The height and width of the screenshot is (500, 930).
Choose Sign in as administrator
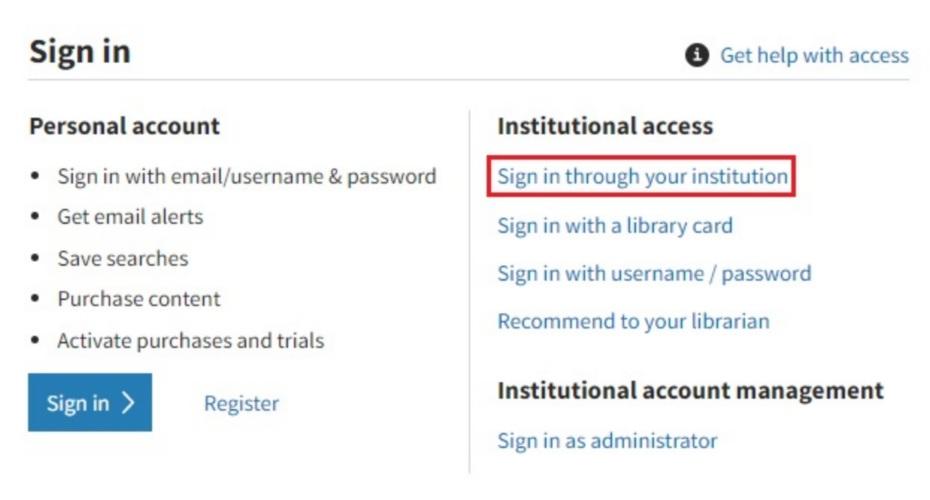coord(607,441)
